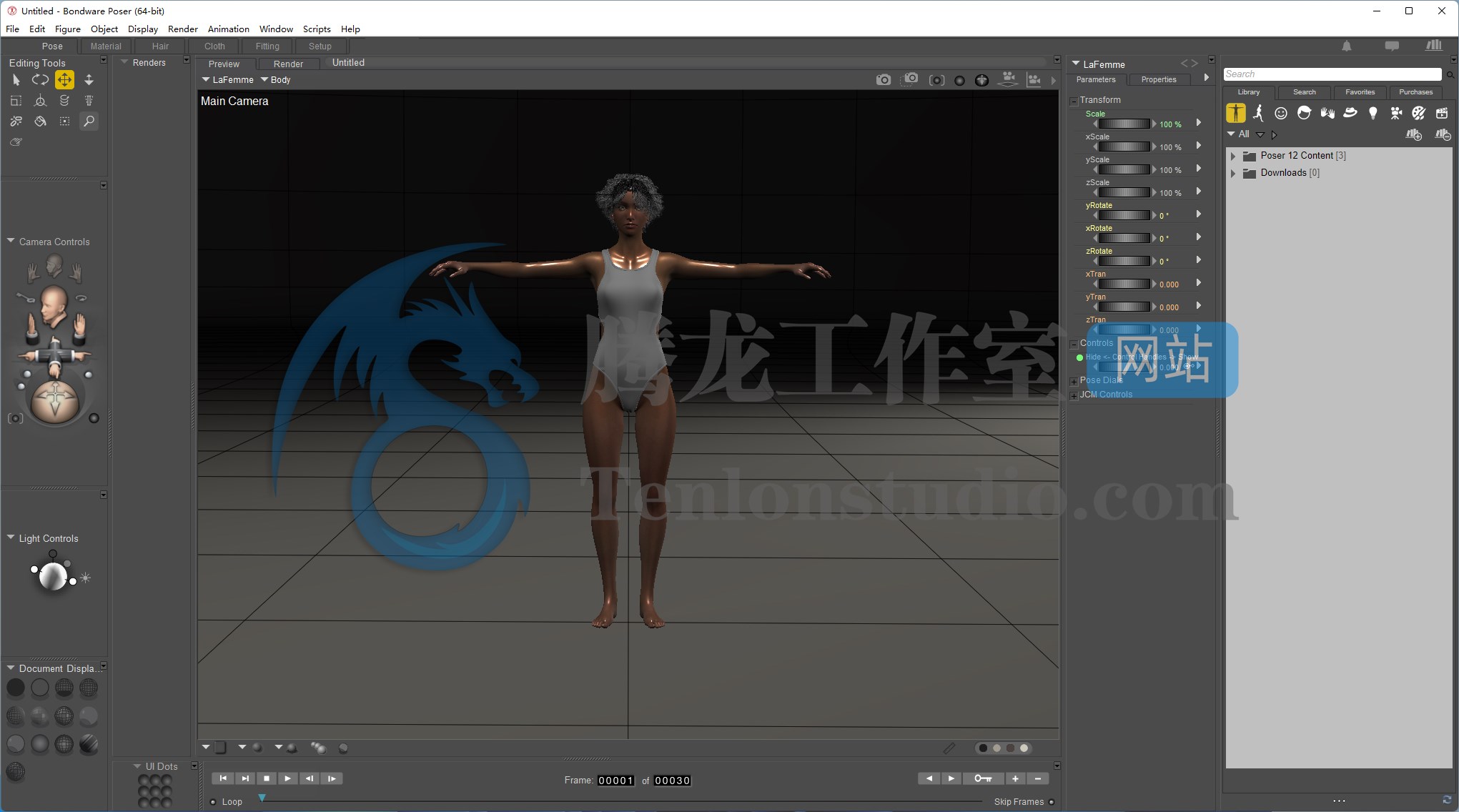
Task: Expand the Downloads folder
Action: coord(1233,173)
